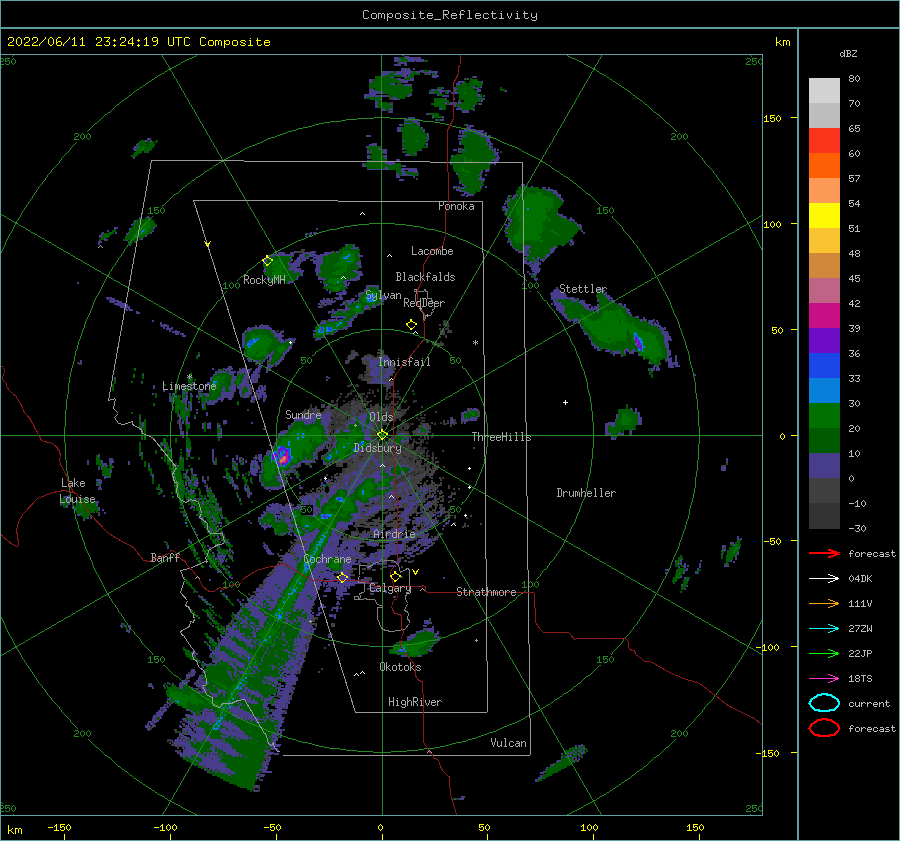Click the yellow diamond at radar center
The image size is (900, 841).
(x=382, y=435)
